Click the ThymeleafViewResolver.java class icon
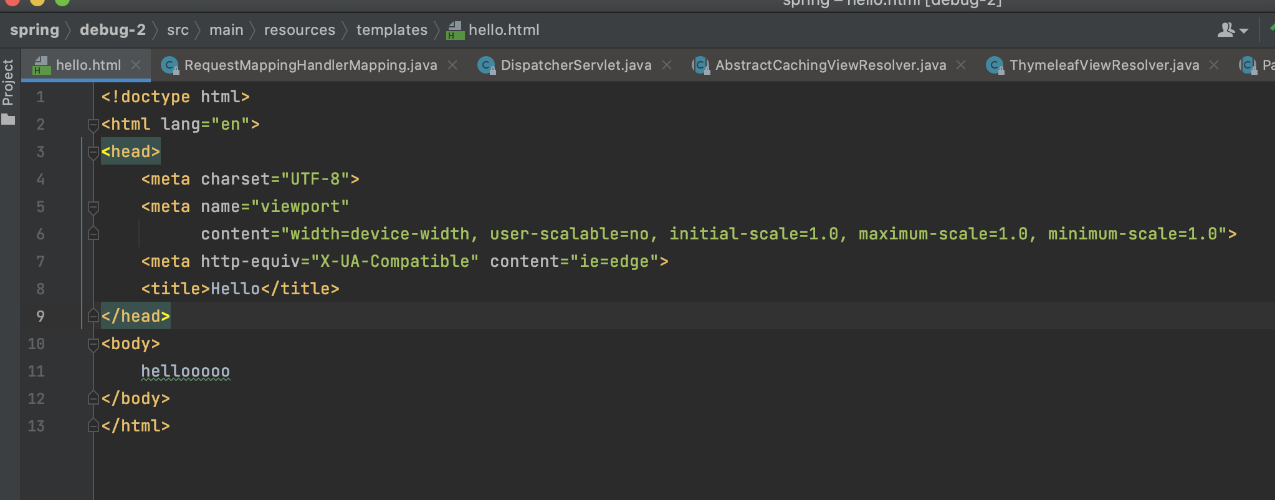Image resolution: width=1275 pixels, height=500 pixels. point(994,66)
